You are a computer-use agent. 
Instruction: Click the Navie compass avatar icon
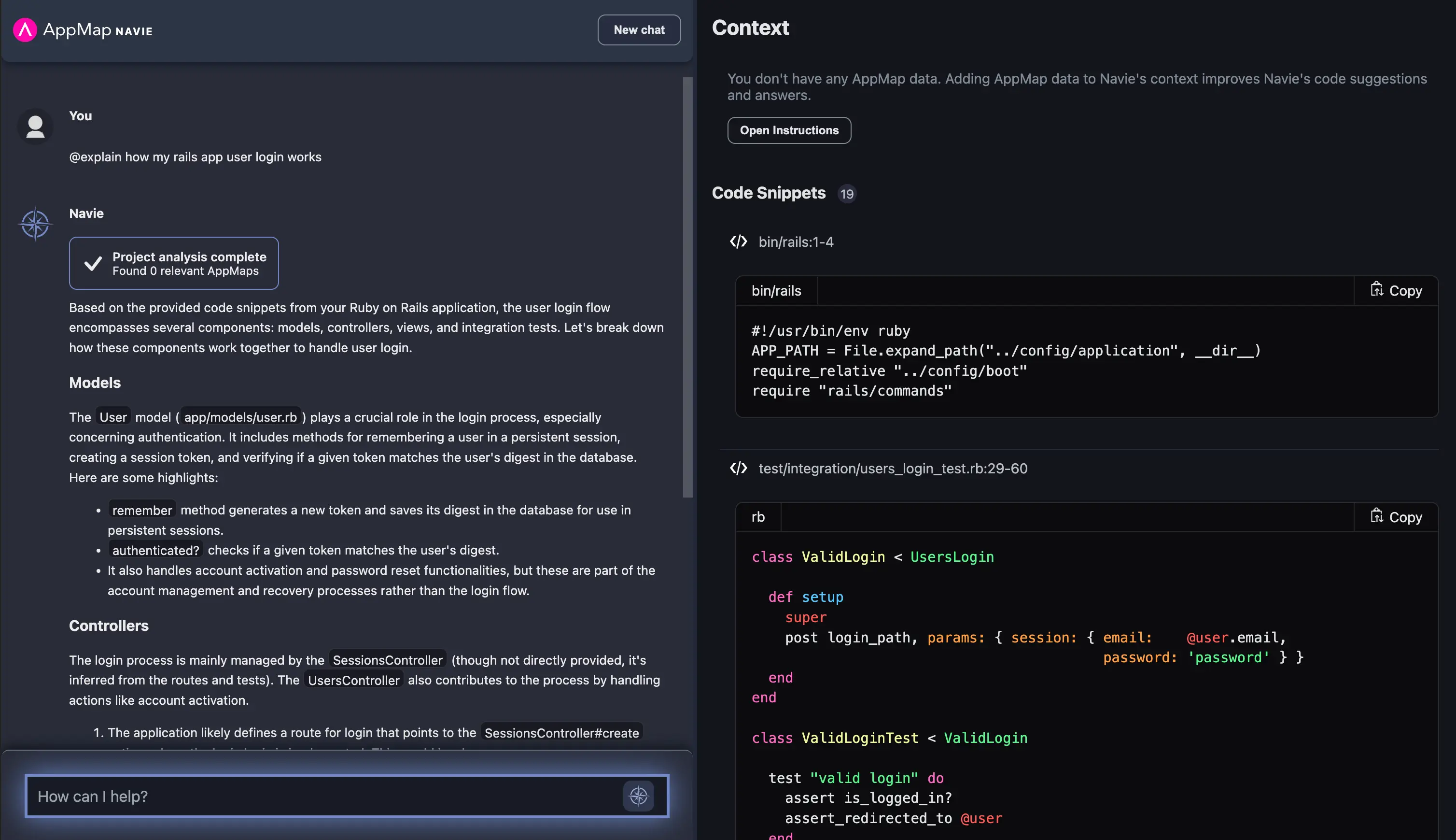tap(35, 223)
